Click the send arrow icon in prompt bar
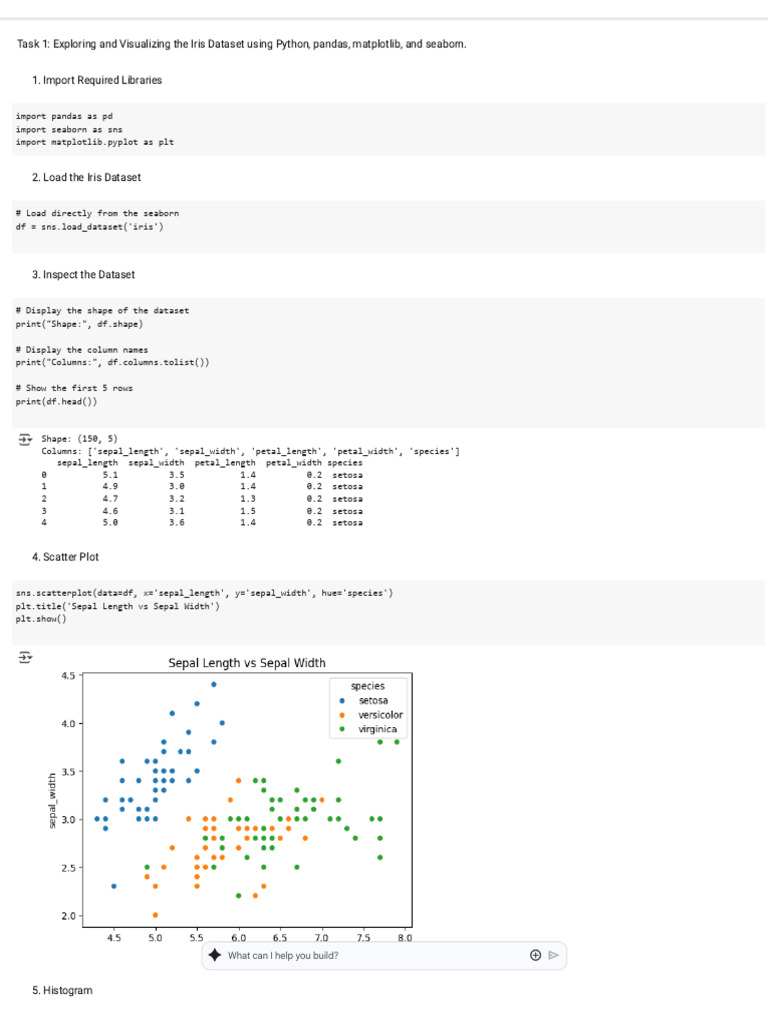The image size is (768, 1024). point(554,955)
